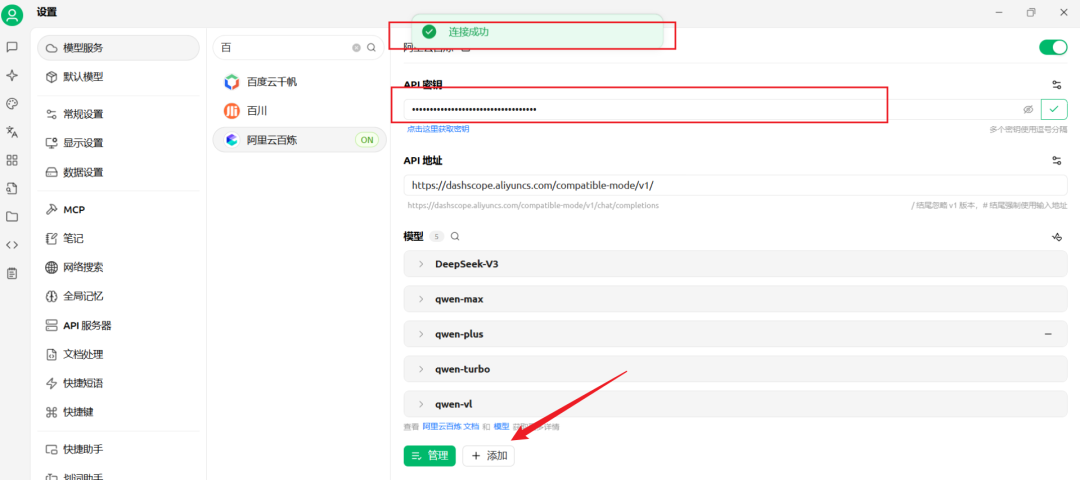
Task: Click the provider search magnifier icon
Action: point(371,48)
